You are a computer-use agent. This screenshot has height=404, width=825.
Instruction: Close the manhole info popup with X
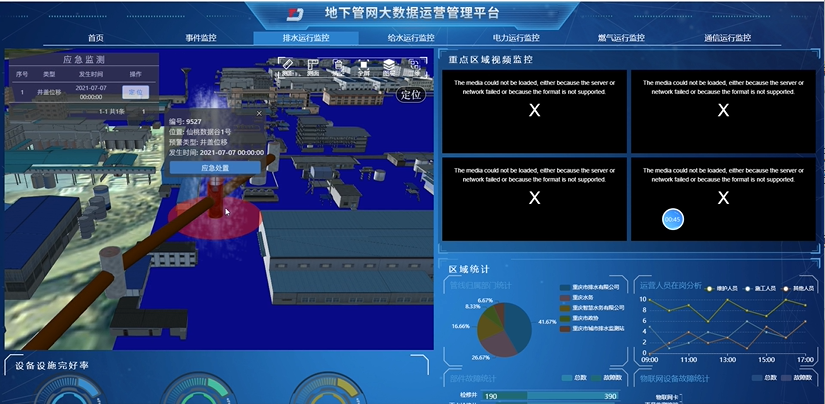(259, 113)
